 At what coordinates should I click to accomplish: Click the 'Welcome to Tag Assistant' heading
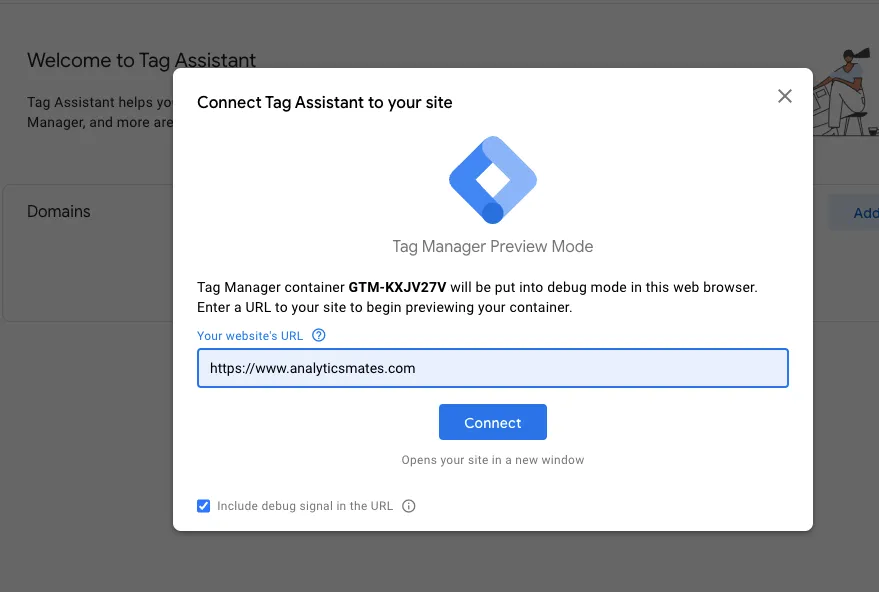pos(141,60)
